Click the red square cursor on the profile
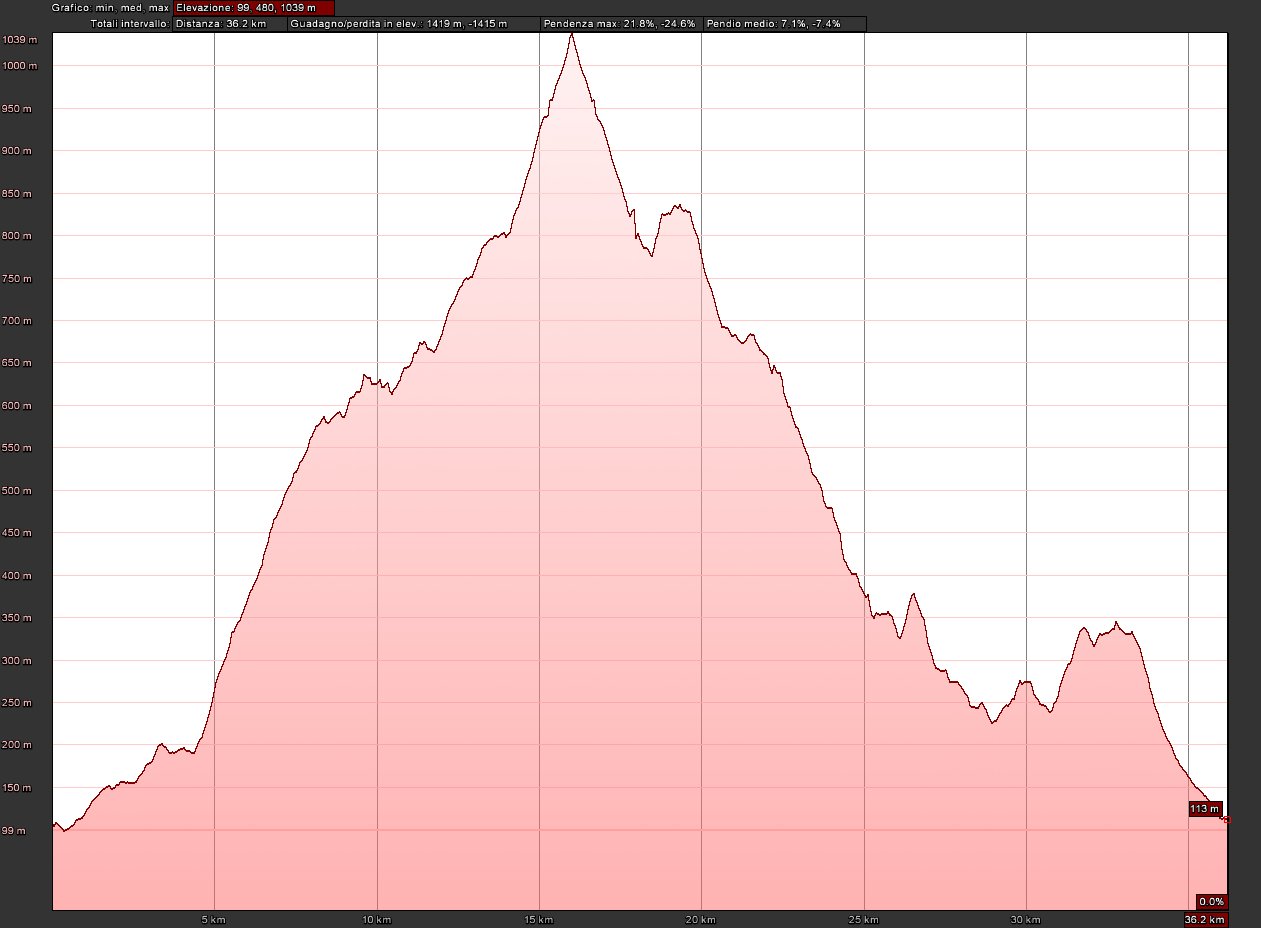1261x928 pixels. click(x=1226, y=819)
